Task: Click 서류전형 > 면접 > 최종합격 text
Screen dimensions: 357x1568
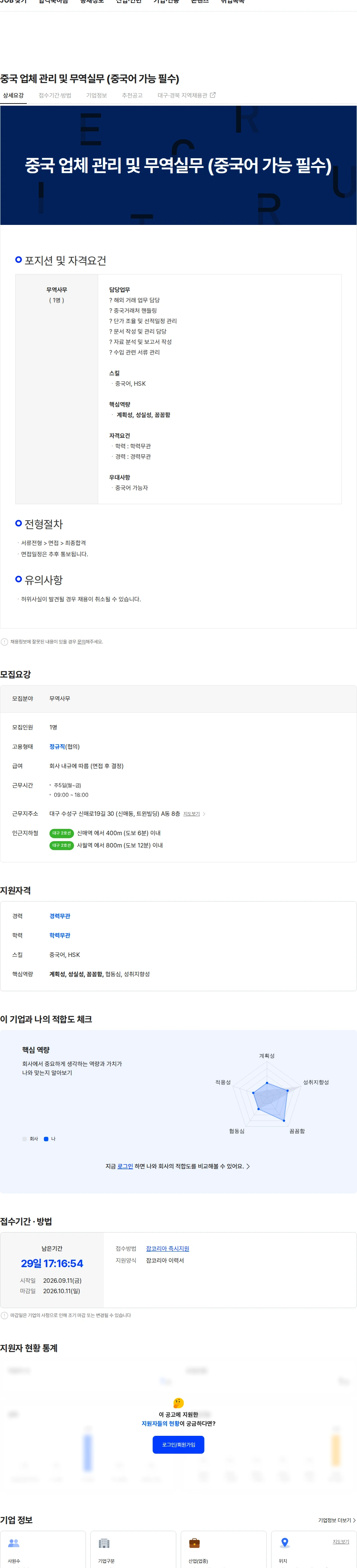Action: 54,543
